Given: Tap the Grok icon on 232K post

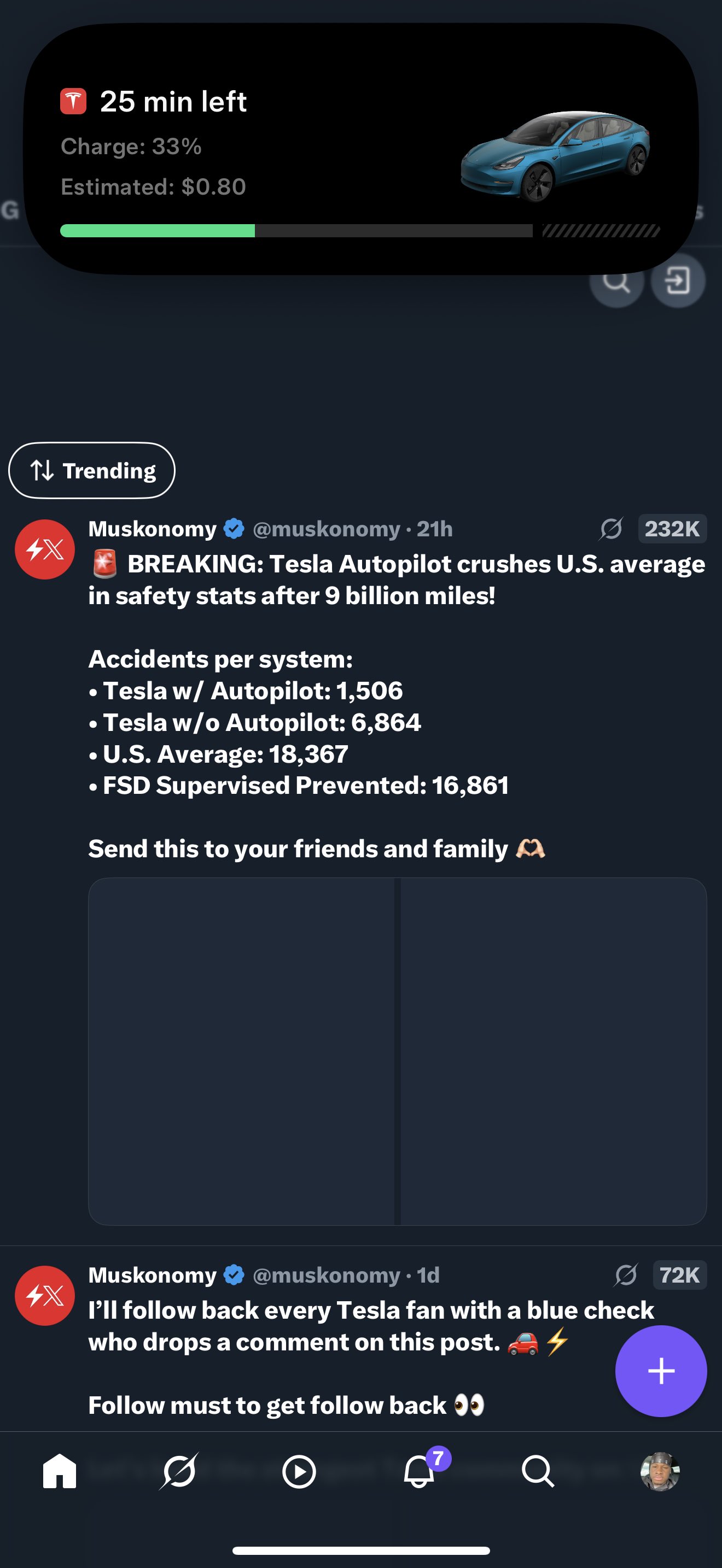Looking at the screenshot, I should coord(610,528).
